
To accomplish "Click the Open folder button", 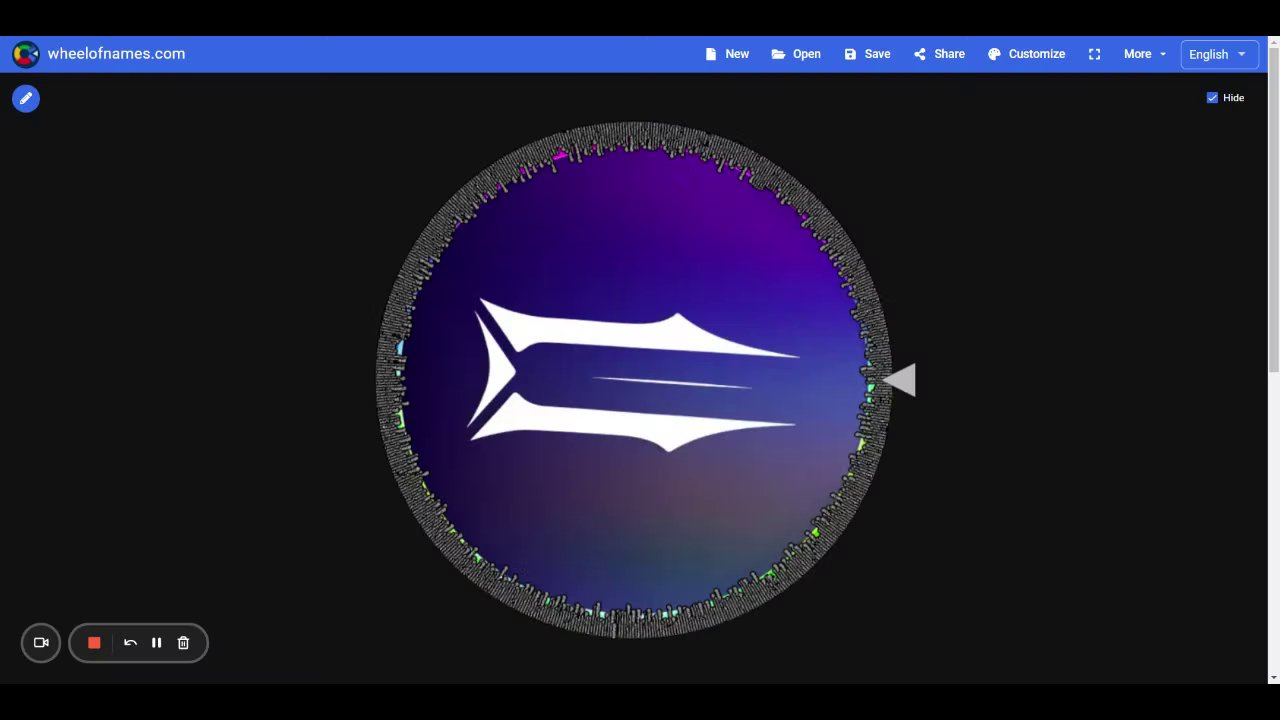I will [796, 54].
